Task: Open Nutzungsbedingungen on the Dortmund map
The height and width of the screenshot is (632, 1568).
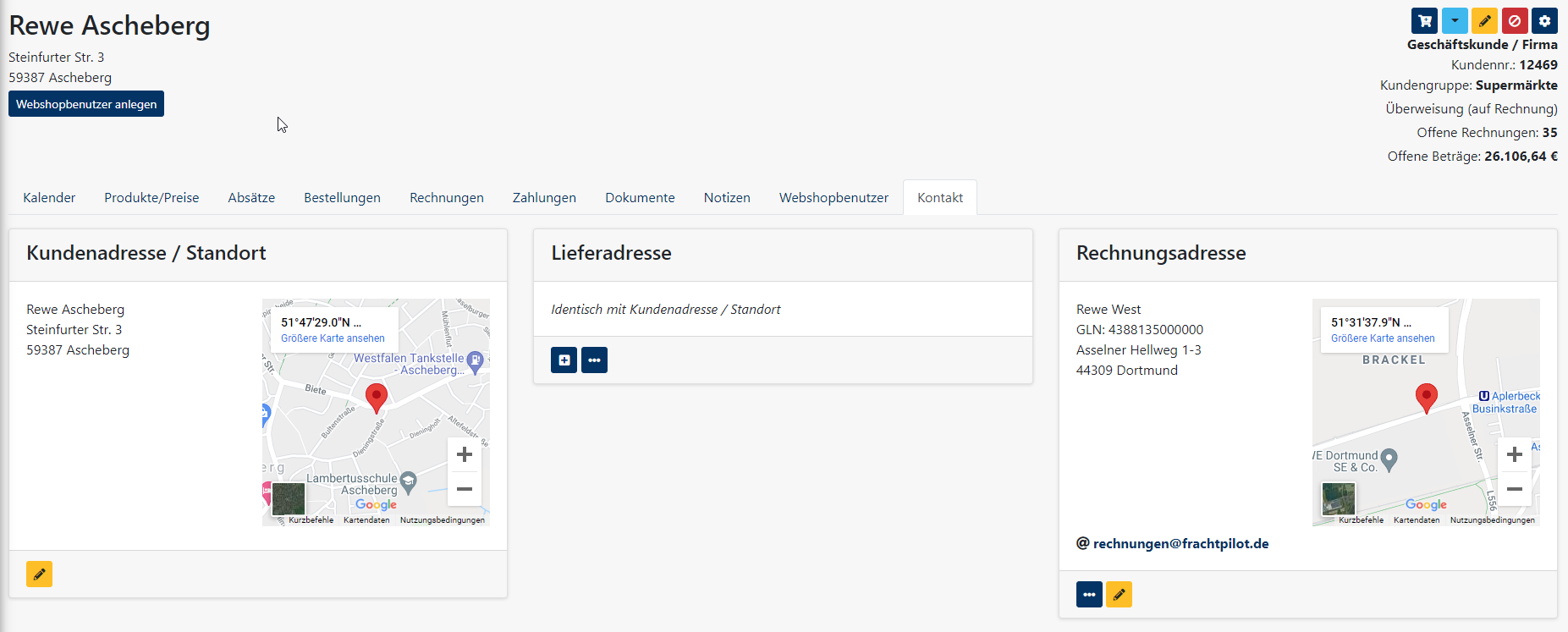Action: [1493, 520]
